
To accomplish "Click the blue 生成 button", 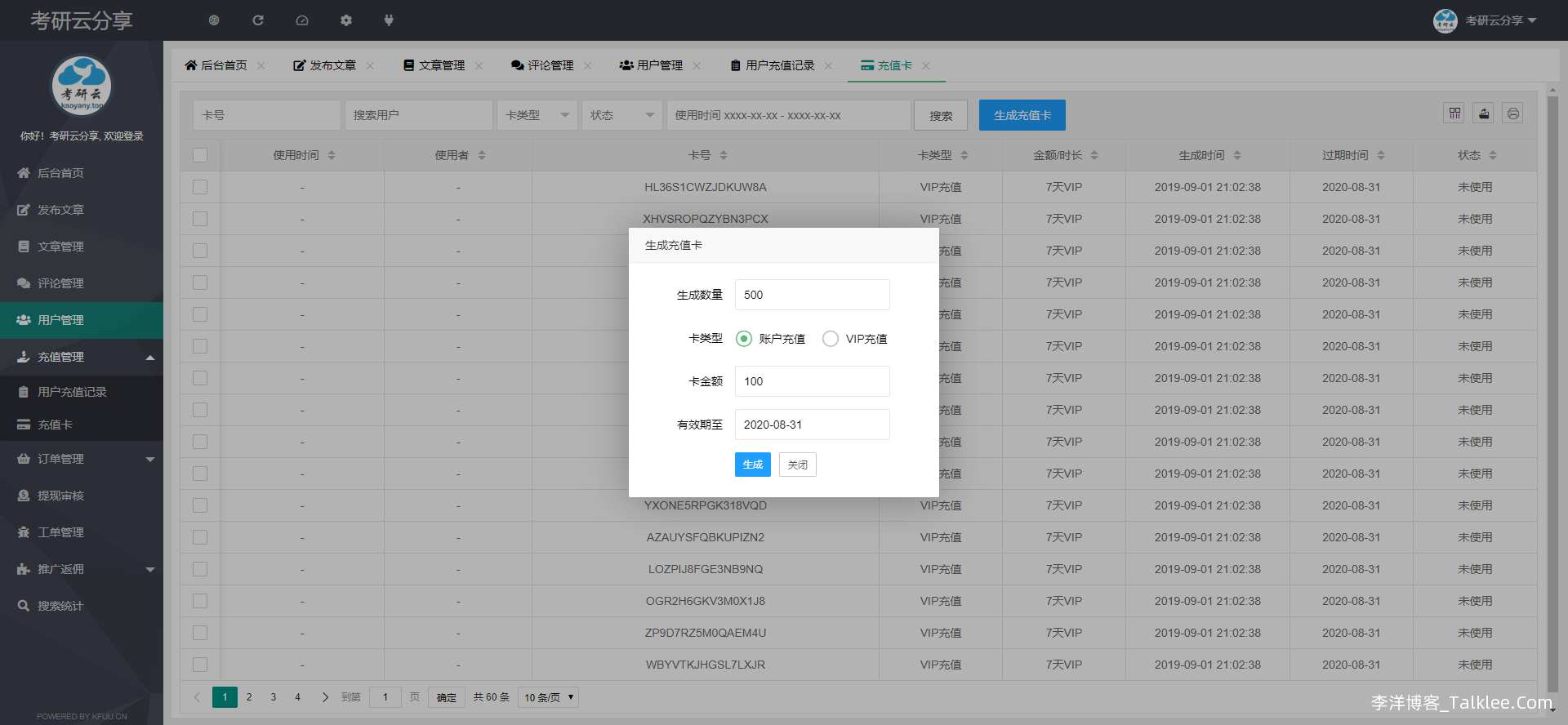I will tap(752, 465).
